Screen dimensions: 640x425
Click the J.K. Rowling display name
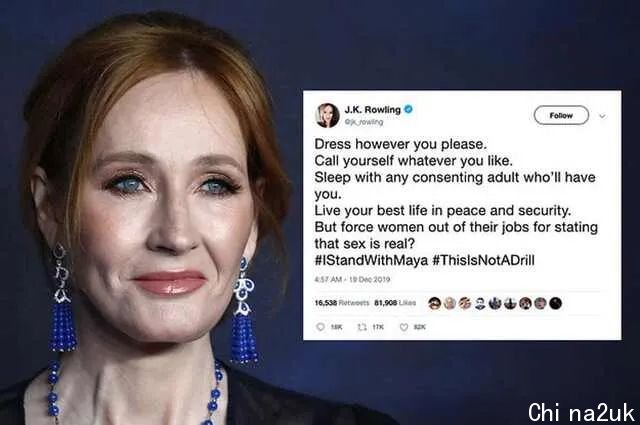372,109
